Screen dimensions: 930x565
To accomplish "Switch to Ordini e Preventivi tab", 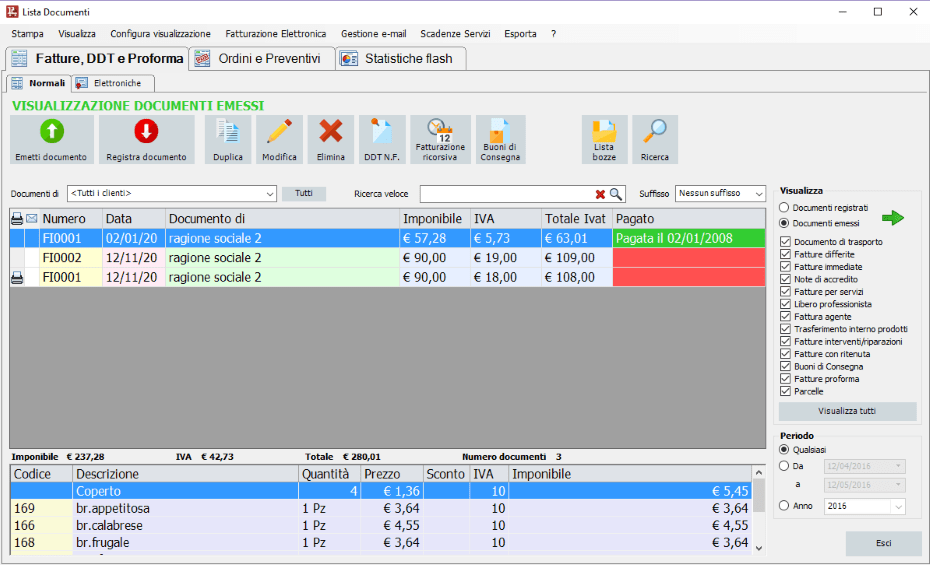I will click(x=262, y=59).
